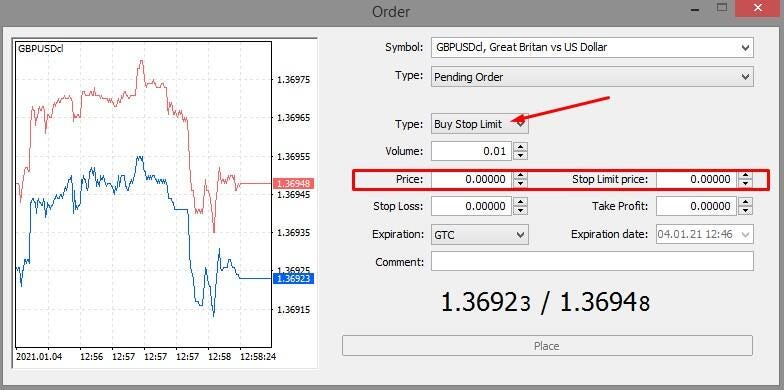Screen dimensions: 784x390
Task: Click the 1.36975 price axis label
Action: 294,80
